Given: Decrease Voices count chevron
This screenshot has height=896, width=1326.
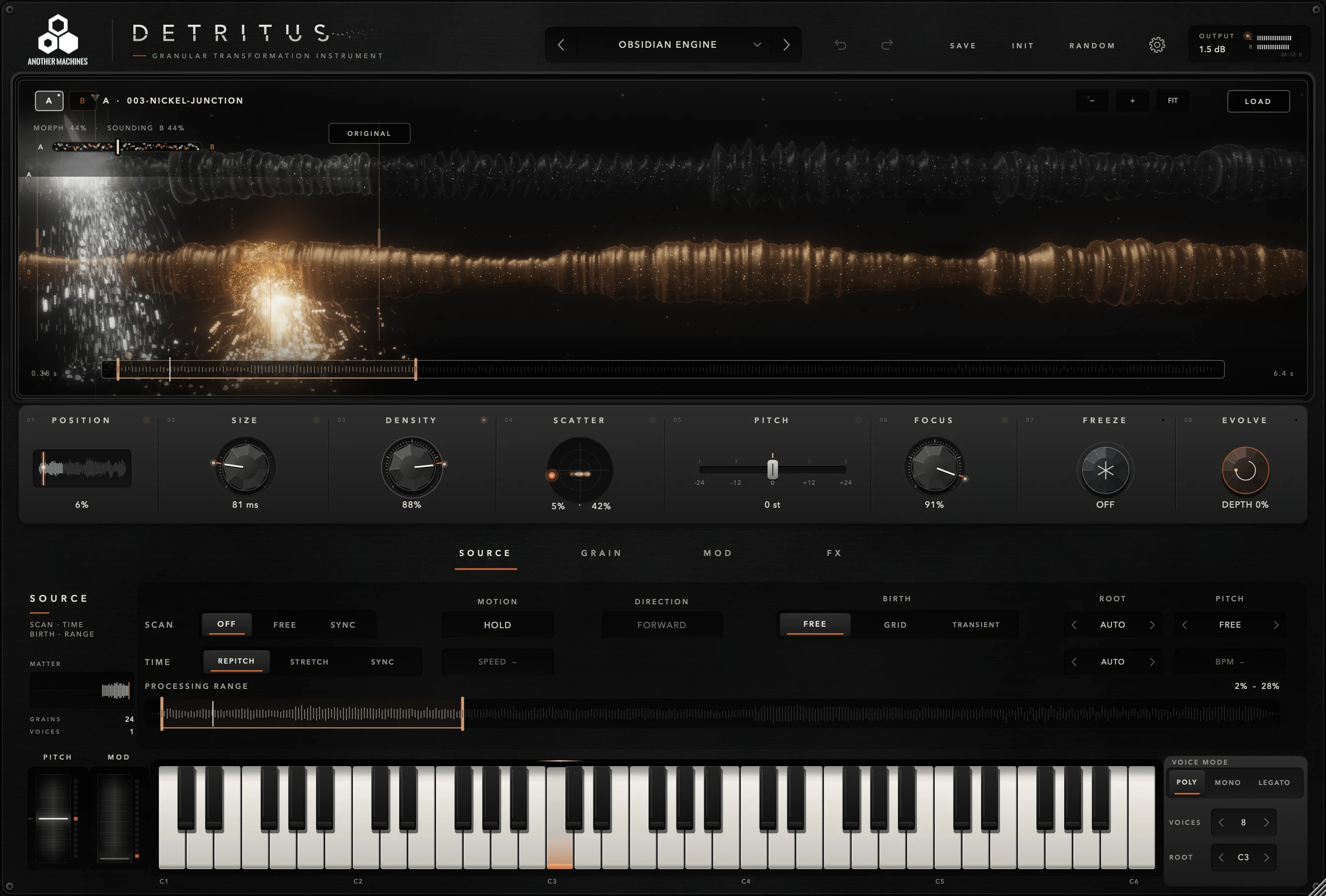Looking at the screenshot, I should pyautogui.click(x=1221, y=822).
